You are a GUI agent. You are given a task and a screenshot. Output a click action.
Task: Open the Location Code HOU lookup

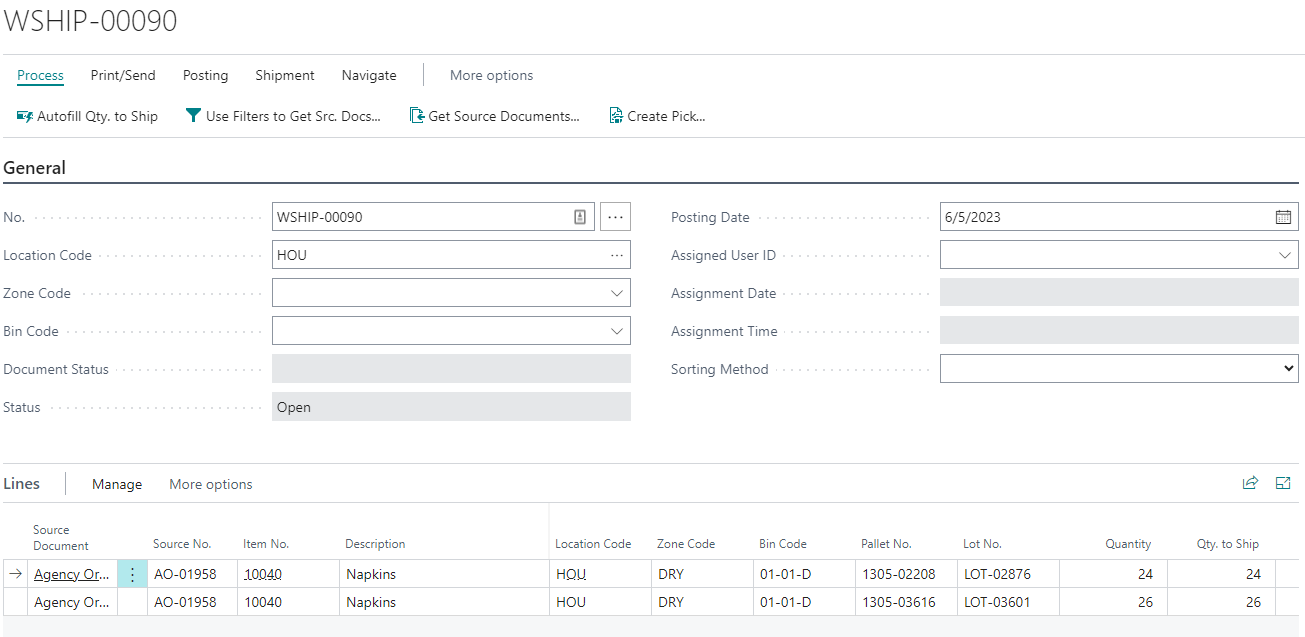(617, 255)
